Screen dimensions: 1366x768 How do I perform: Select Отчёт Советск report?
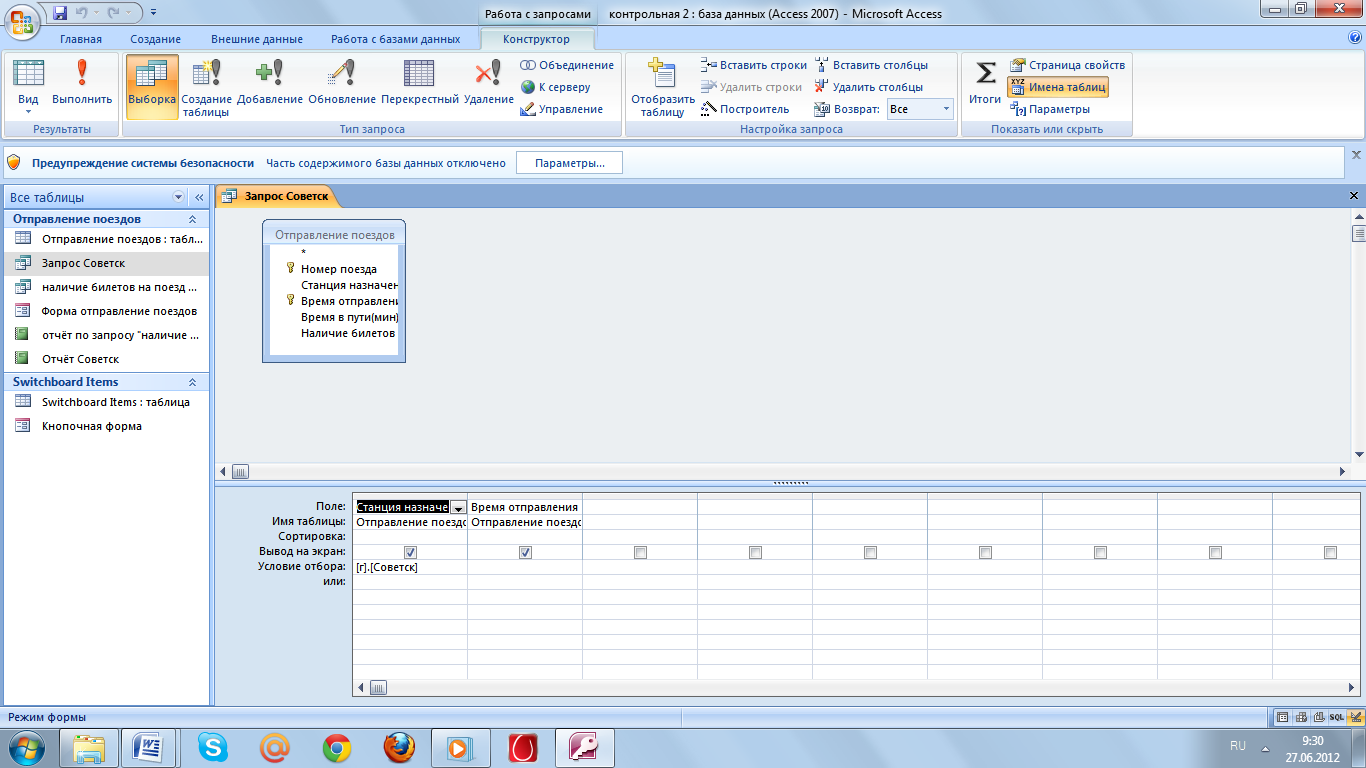107,359
